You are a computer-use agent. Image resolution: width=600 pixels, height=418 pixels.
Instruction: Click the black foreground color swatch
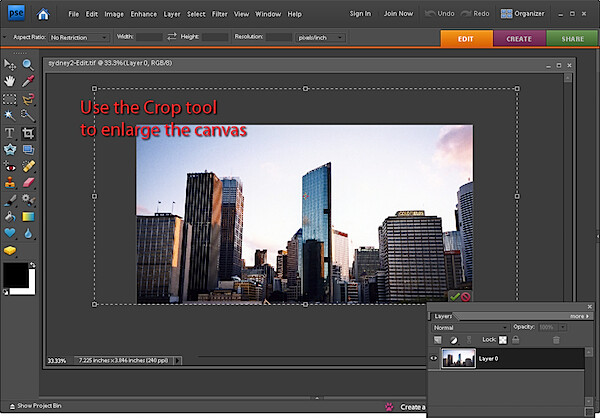point(15,275)
